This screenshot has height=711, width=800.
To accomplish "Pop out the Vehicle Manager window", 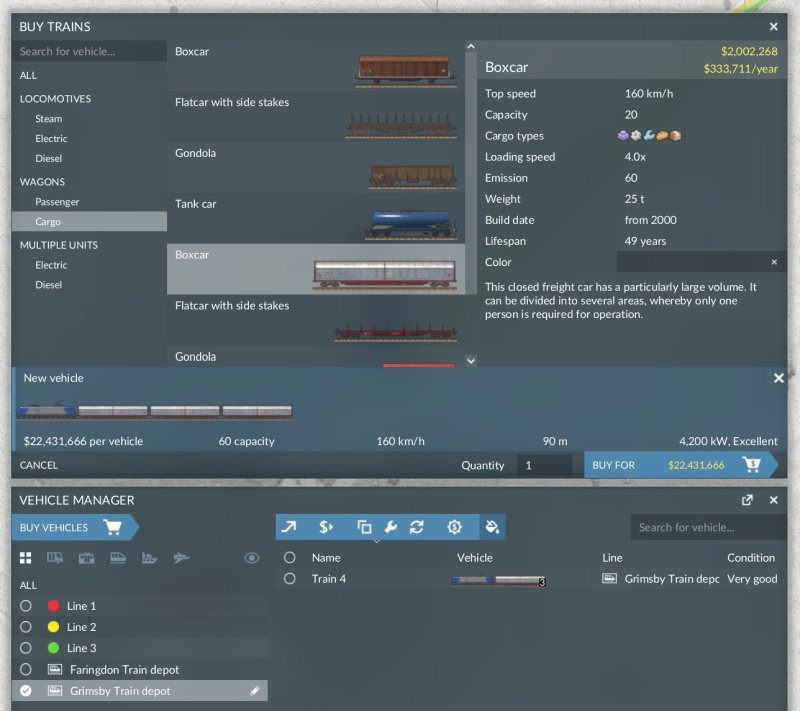I will coord(747,500).
